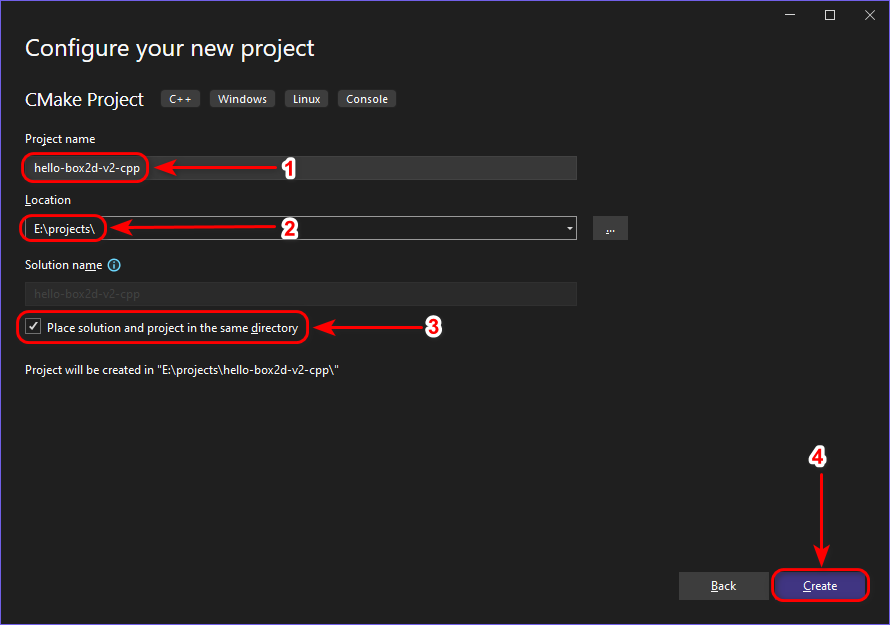Screen dimensions: 890x625
Task: Click the CMake Project template title
Action: (84, 99)
